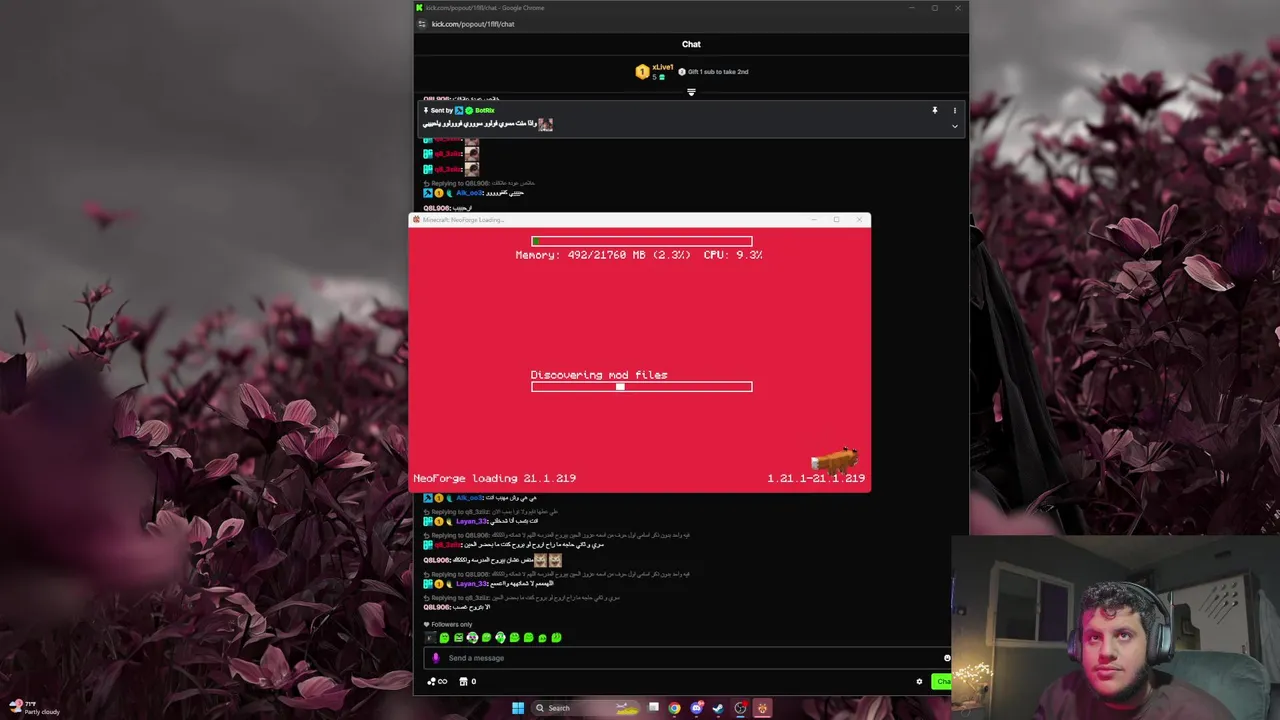Screen dimensions: 1280x720
Task: Open chat settings gear icon
Action: point(919,682)
